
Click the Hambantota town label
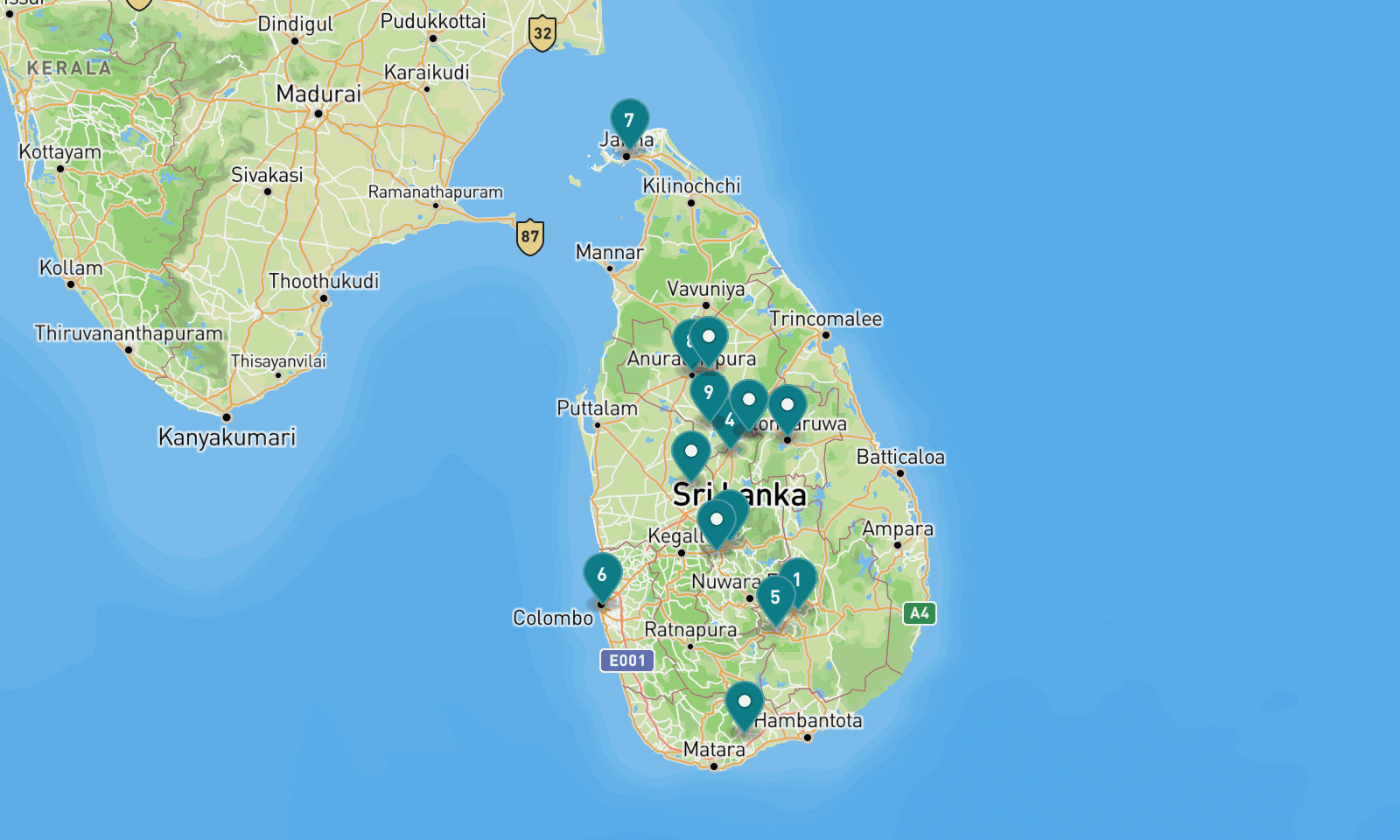tap(808, 720)
